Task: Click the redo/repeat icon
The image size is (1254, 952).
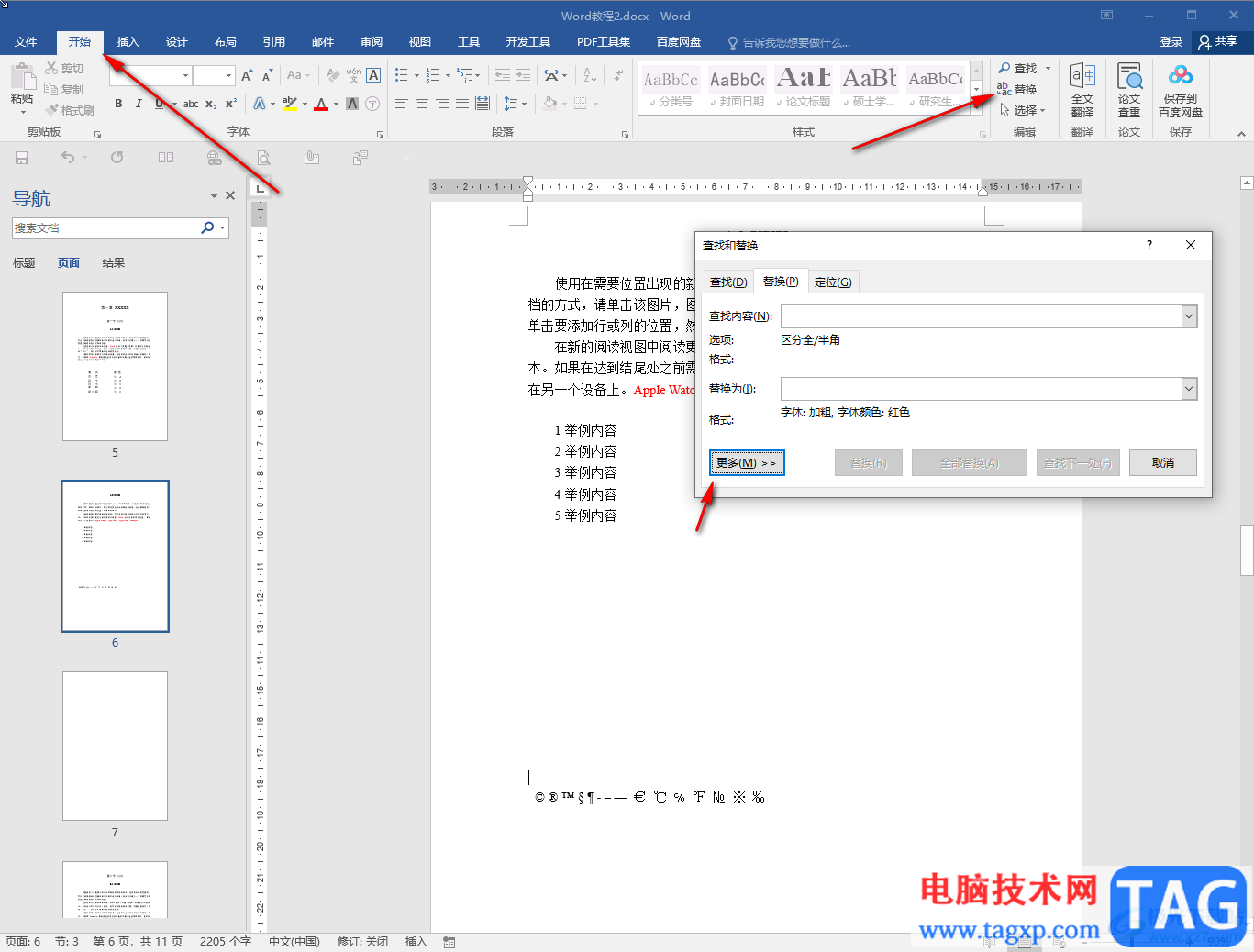Action: click(x=117, y=158)
